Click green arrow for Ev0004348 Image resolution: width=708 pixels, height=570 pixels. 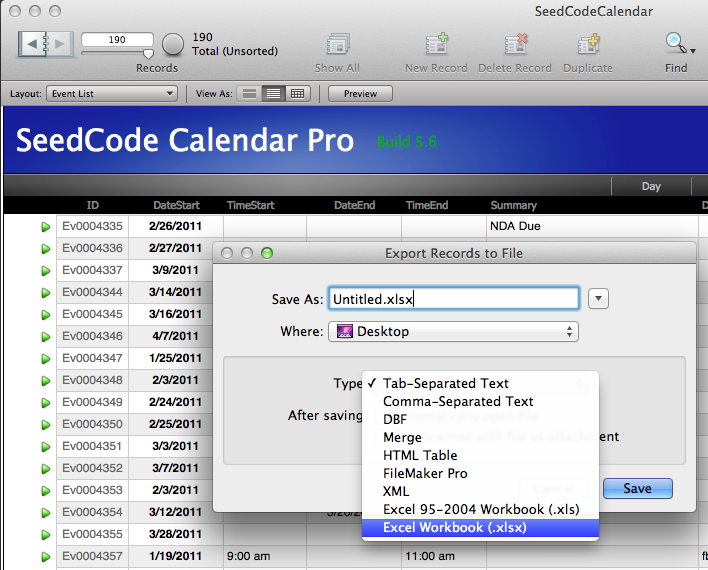(46, 381)
